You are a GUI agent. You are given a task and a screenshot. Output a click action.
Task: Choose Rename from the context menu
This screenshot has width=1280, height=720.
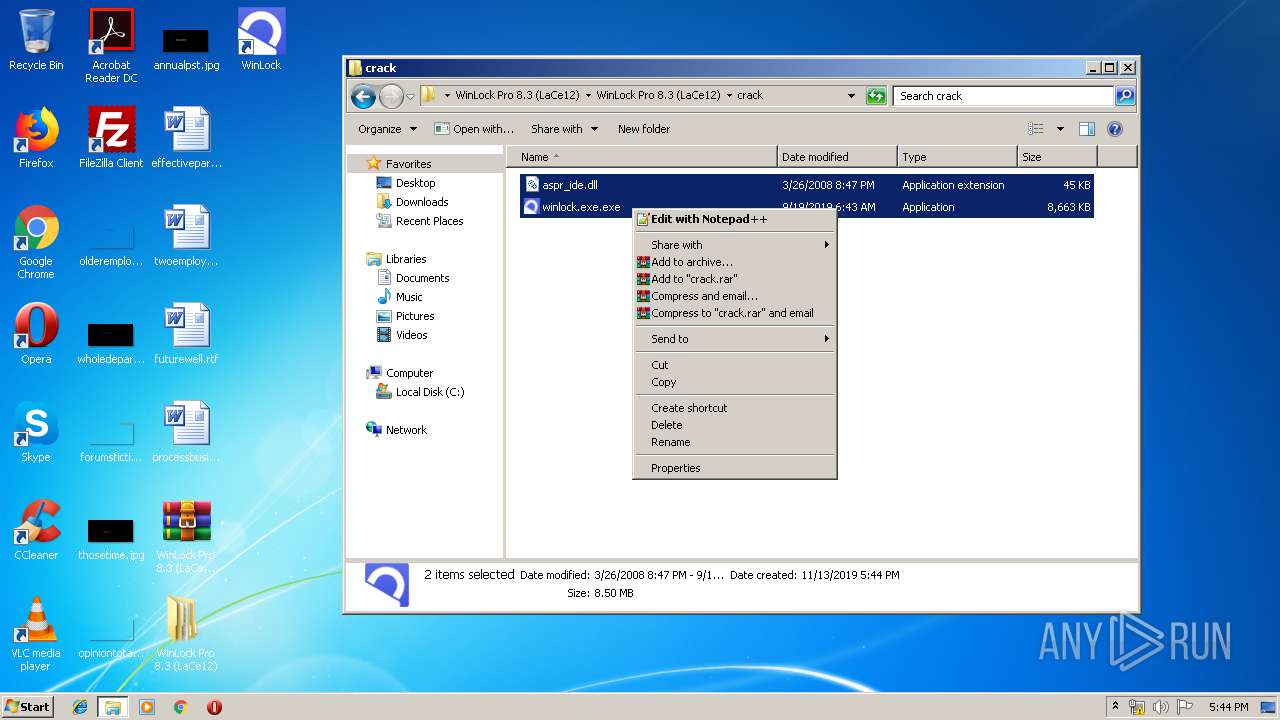point(735,442)
